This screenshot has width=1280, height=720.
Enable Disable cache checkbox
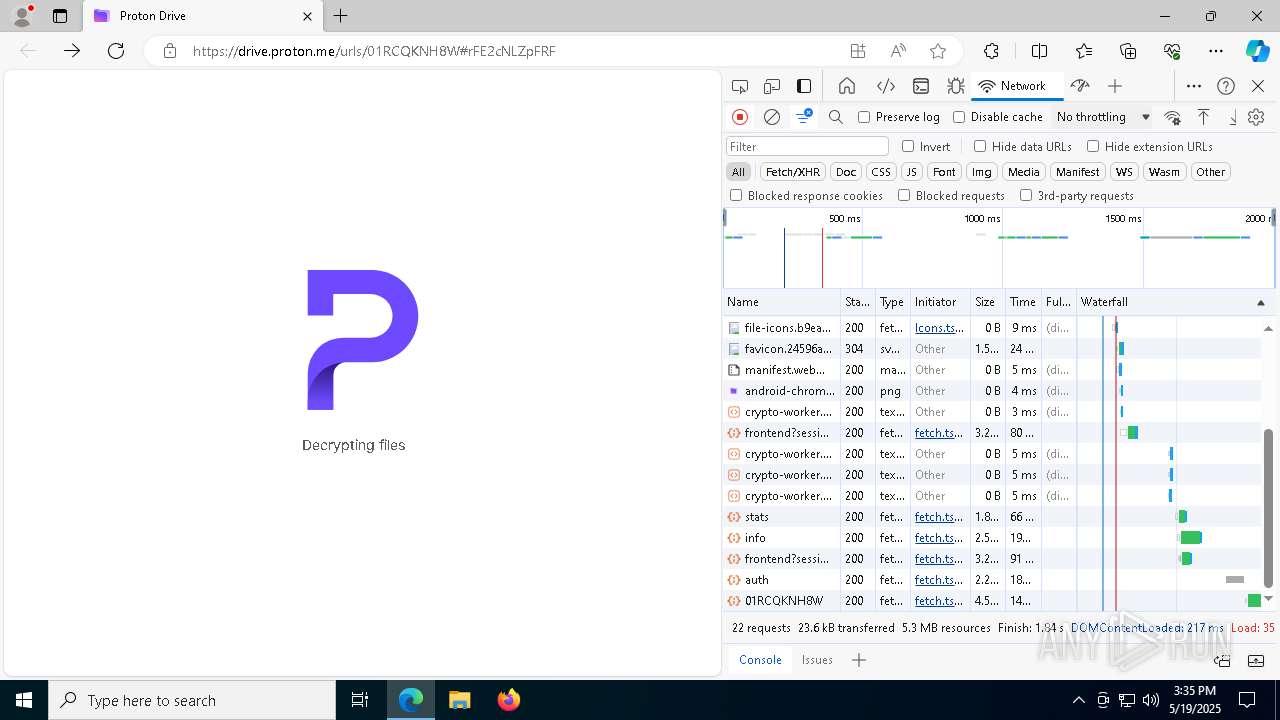coord(959,117)
